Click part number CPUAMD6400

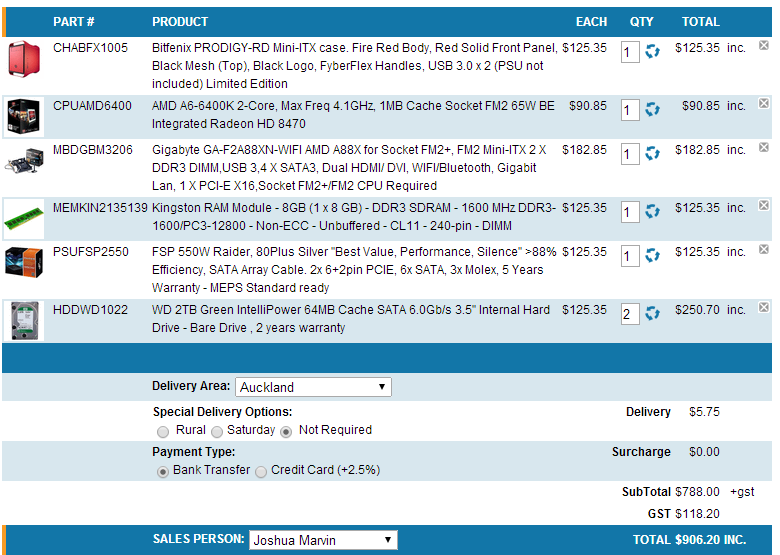pos(93,106)
